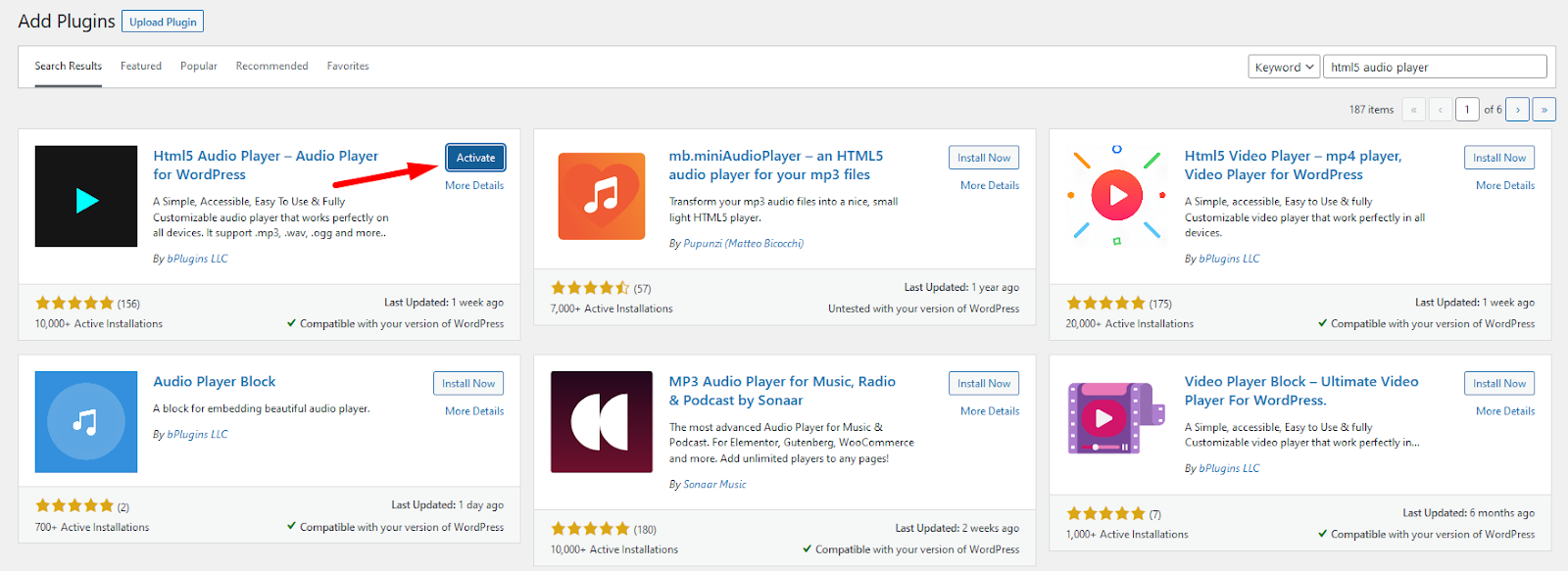Click the Html5 Audio Player plugin icon

(86, 196)
